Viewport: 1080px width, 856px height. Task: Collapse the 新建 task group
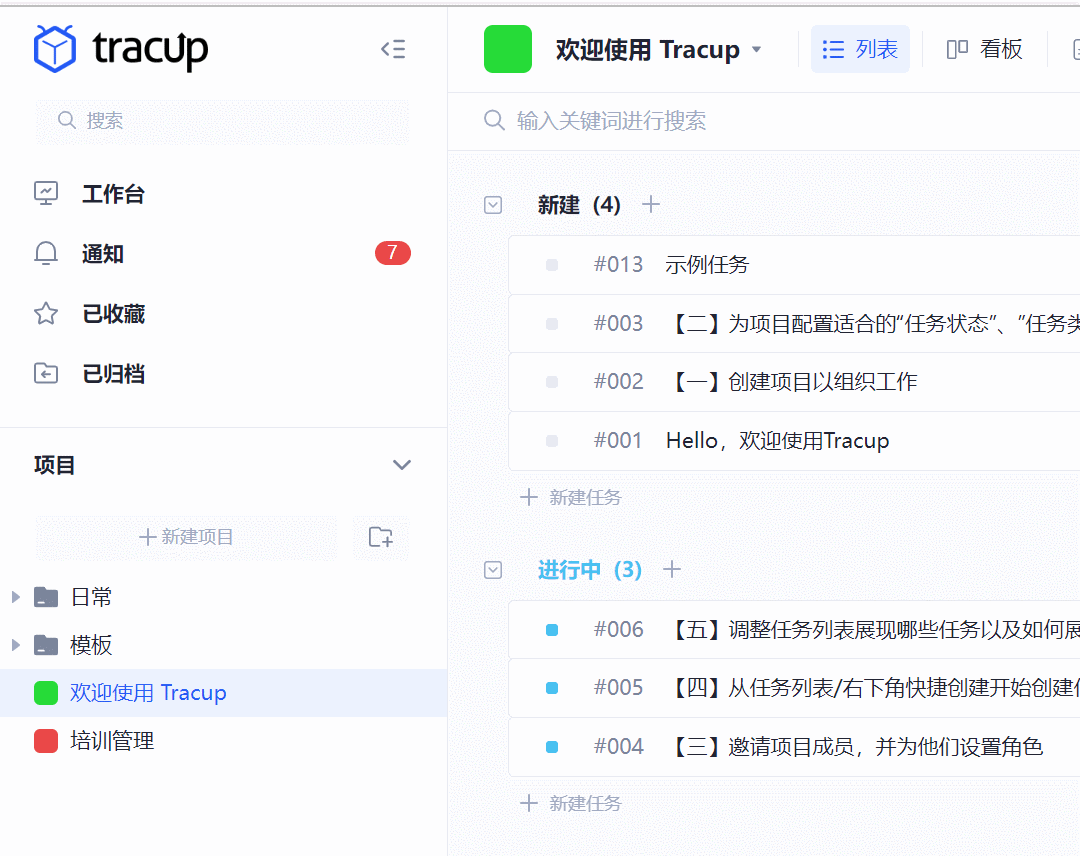tap(493, 205)
